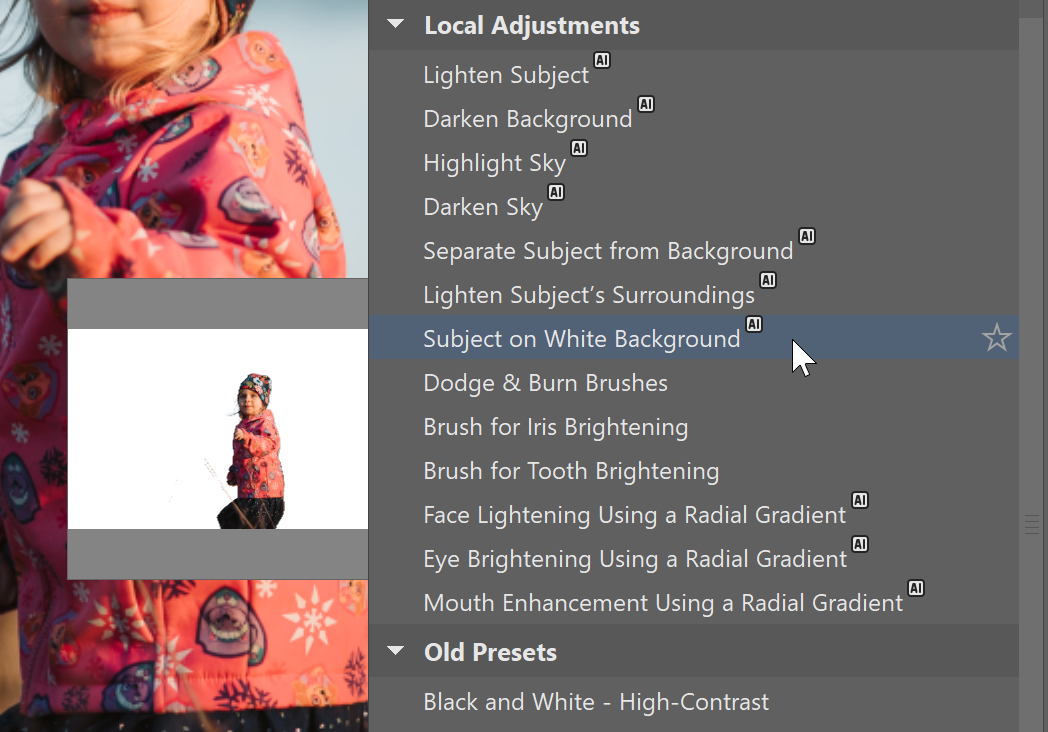Click the AI badge beside Face Lightening
Screen dimensions: 1048x732
pyautogui.click(x=859, y=500)
